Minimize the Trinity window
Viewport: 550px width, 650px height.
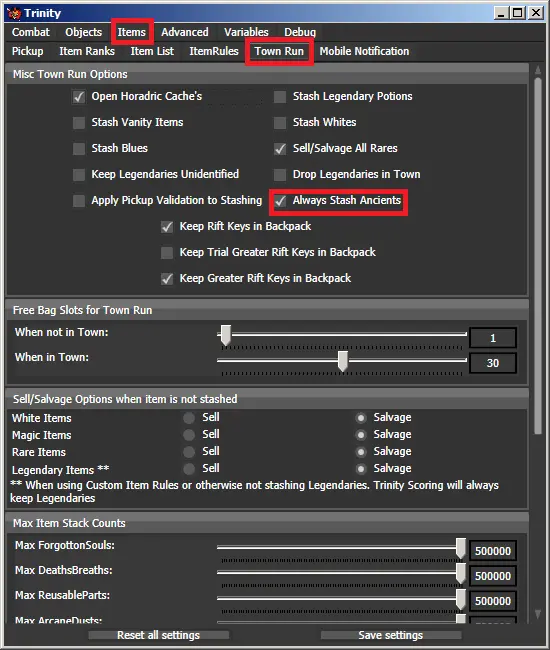[x=501, y=13]
